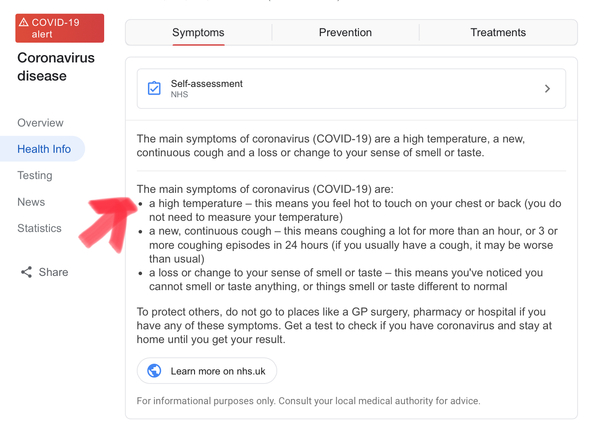Click Learn more on nhs.uk button
Screen dimensions: 600x430
207,371
